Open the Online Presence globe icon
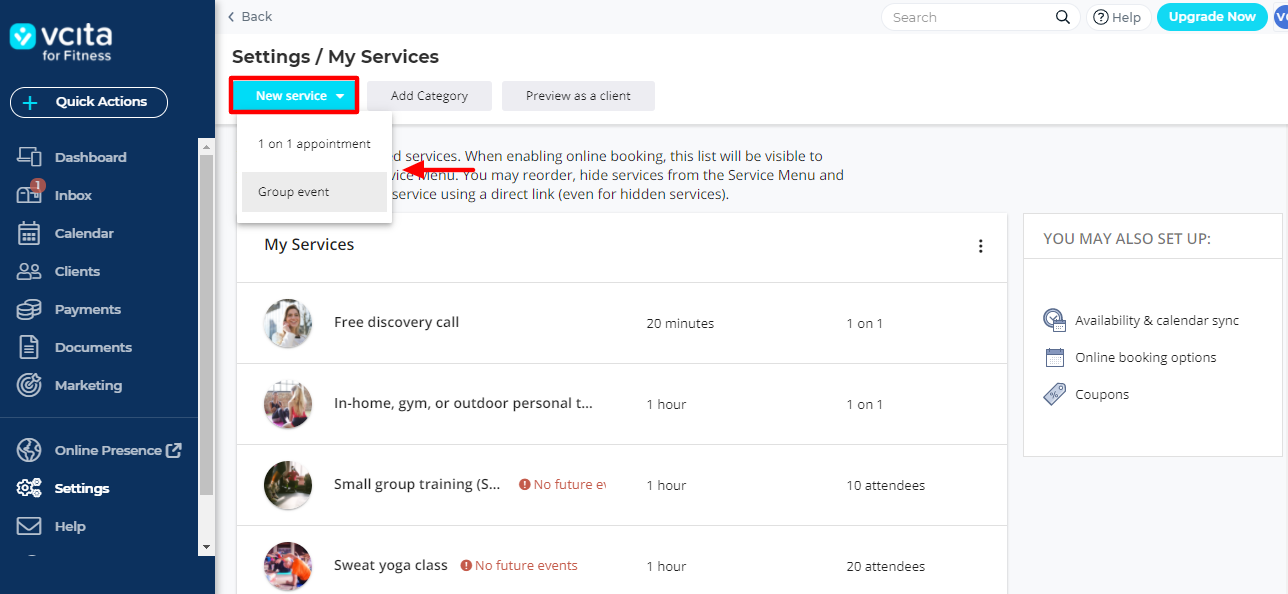Image resolution: width=1288 pixels, height=594 pixels. (29, 450)
